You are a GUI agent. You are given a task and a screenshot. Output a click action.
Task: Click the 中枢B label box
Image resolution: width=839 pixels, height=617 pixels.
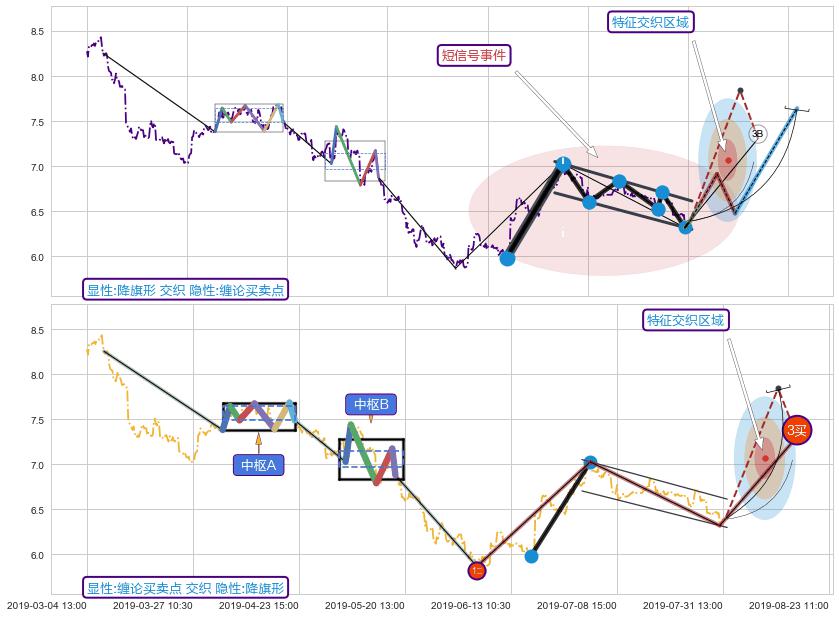coord(372,404)
